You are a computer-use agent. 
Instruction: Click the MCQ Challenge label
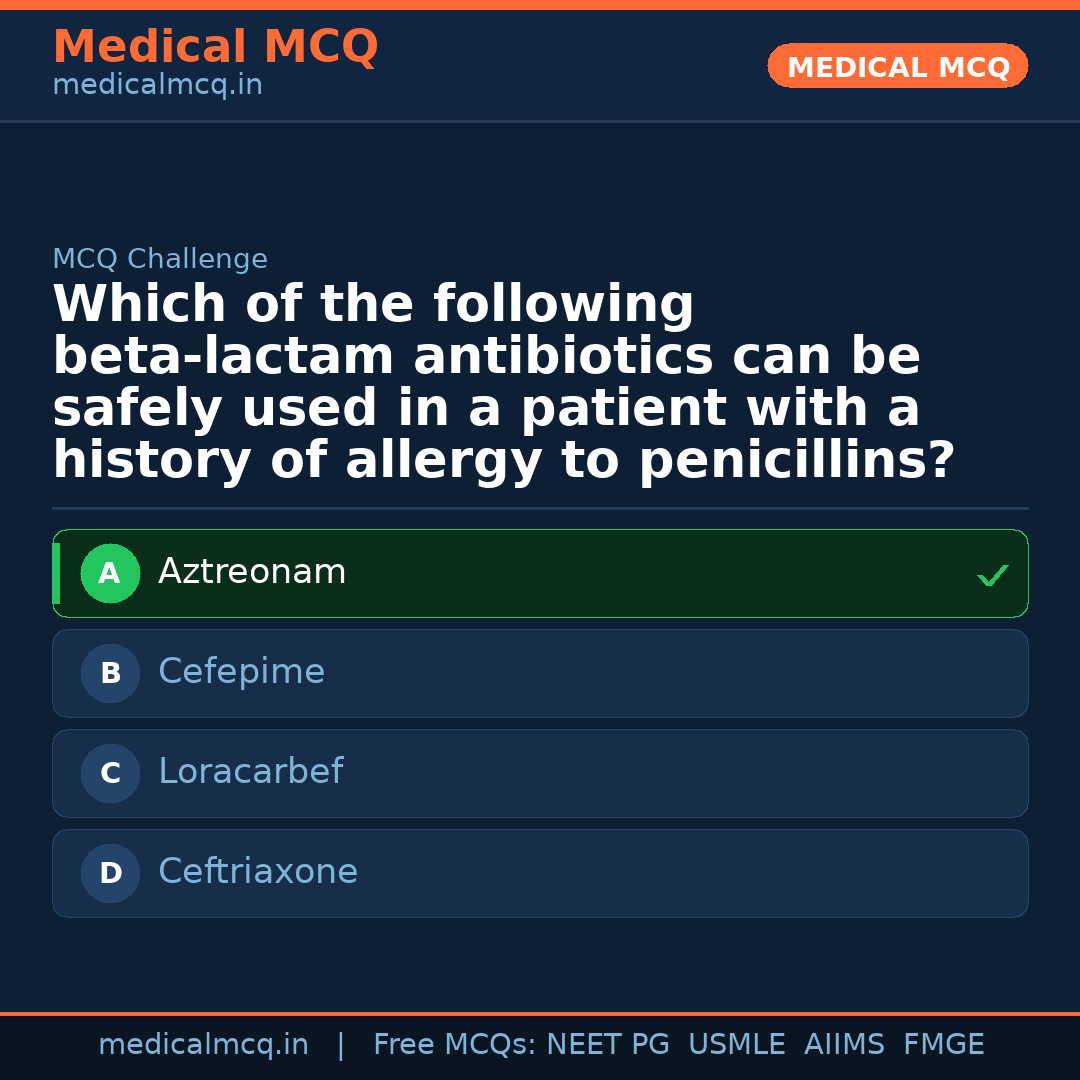160,260
